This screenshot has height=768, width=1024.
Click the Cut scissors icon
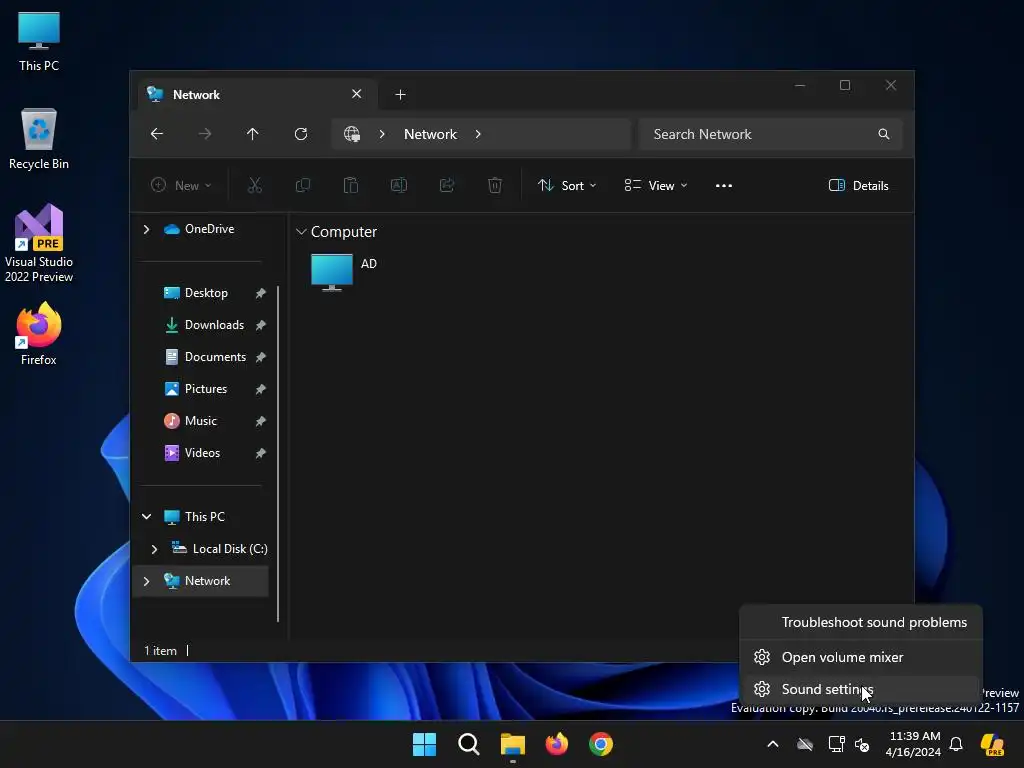coord(255,185)
